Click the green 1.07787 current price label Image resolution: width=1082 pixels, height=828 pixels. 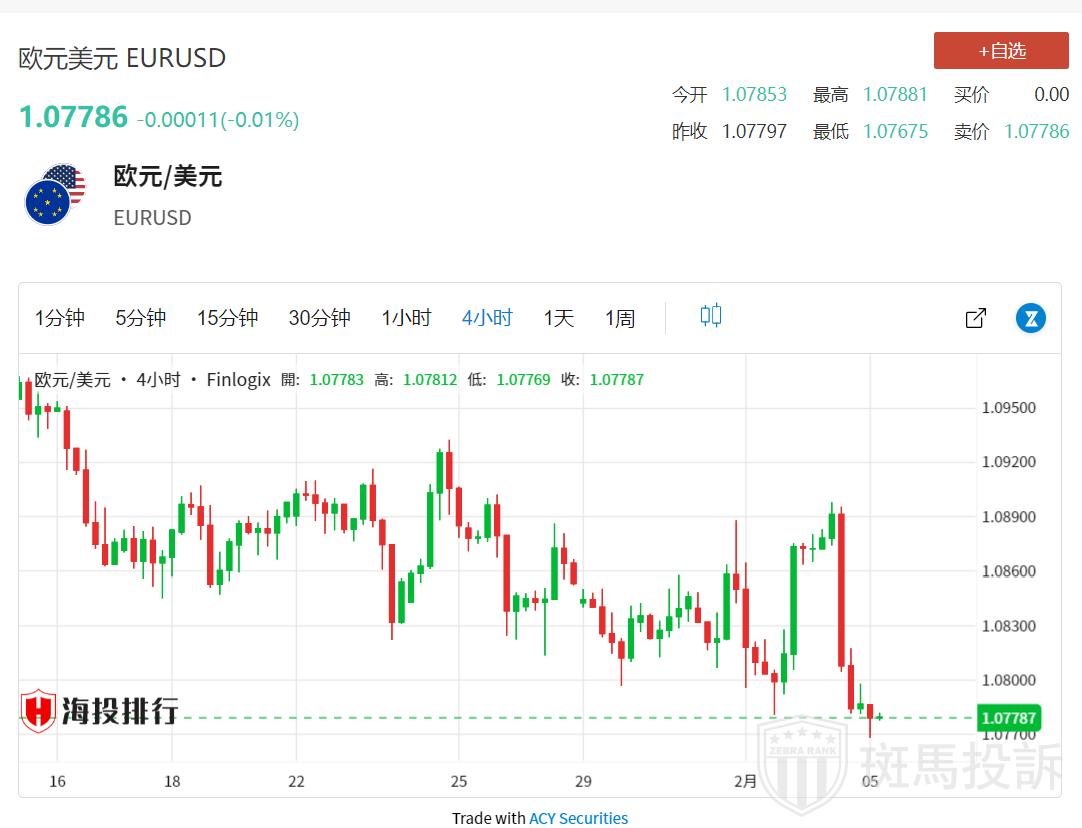[1008, 718]
